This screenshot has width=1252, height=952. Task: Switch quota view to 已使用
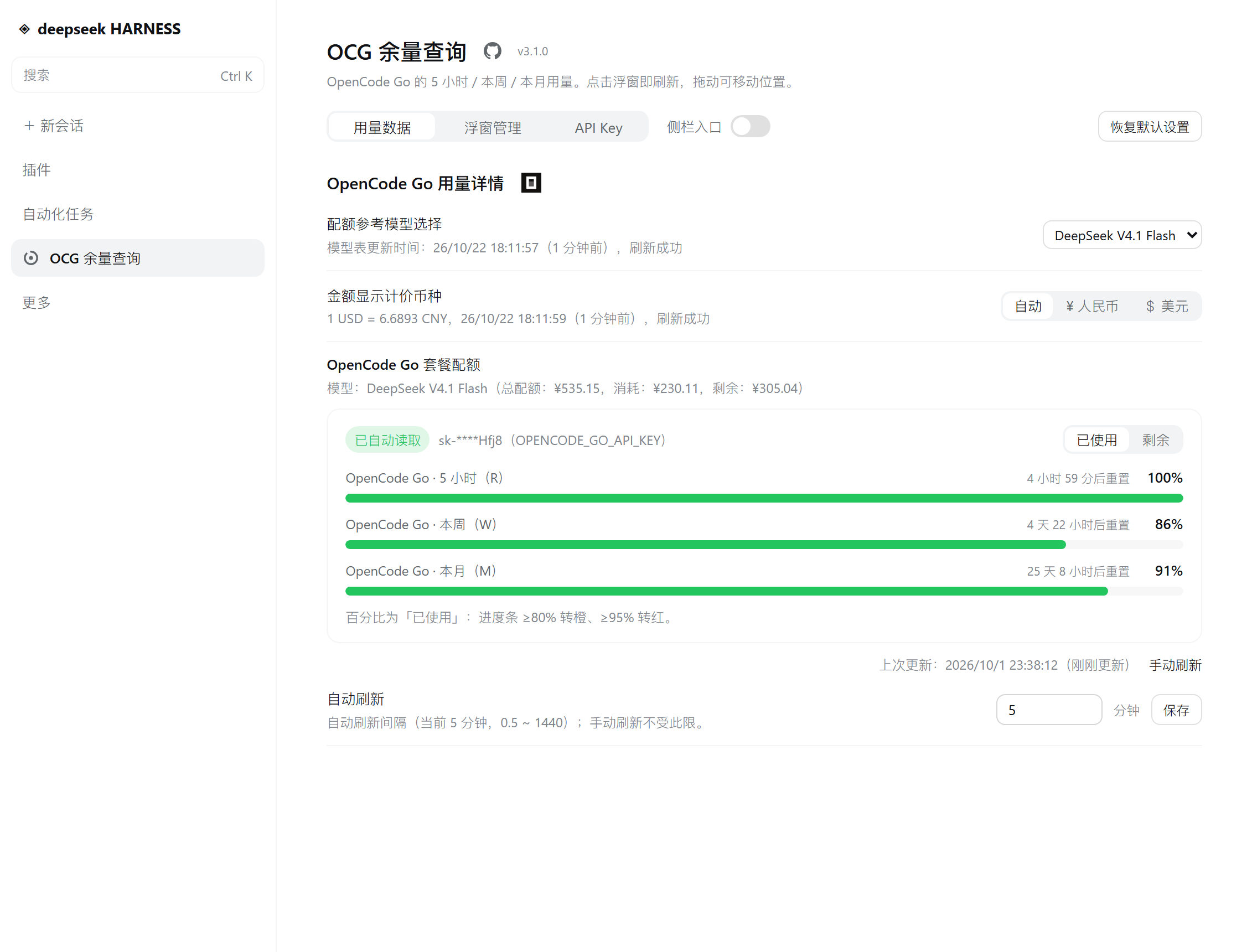click(1097, 441)
